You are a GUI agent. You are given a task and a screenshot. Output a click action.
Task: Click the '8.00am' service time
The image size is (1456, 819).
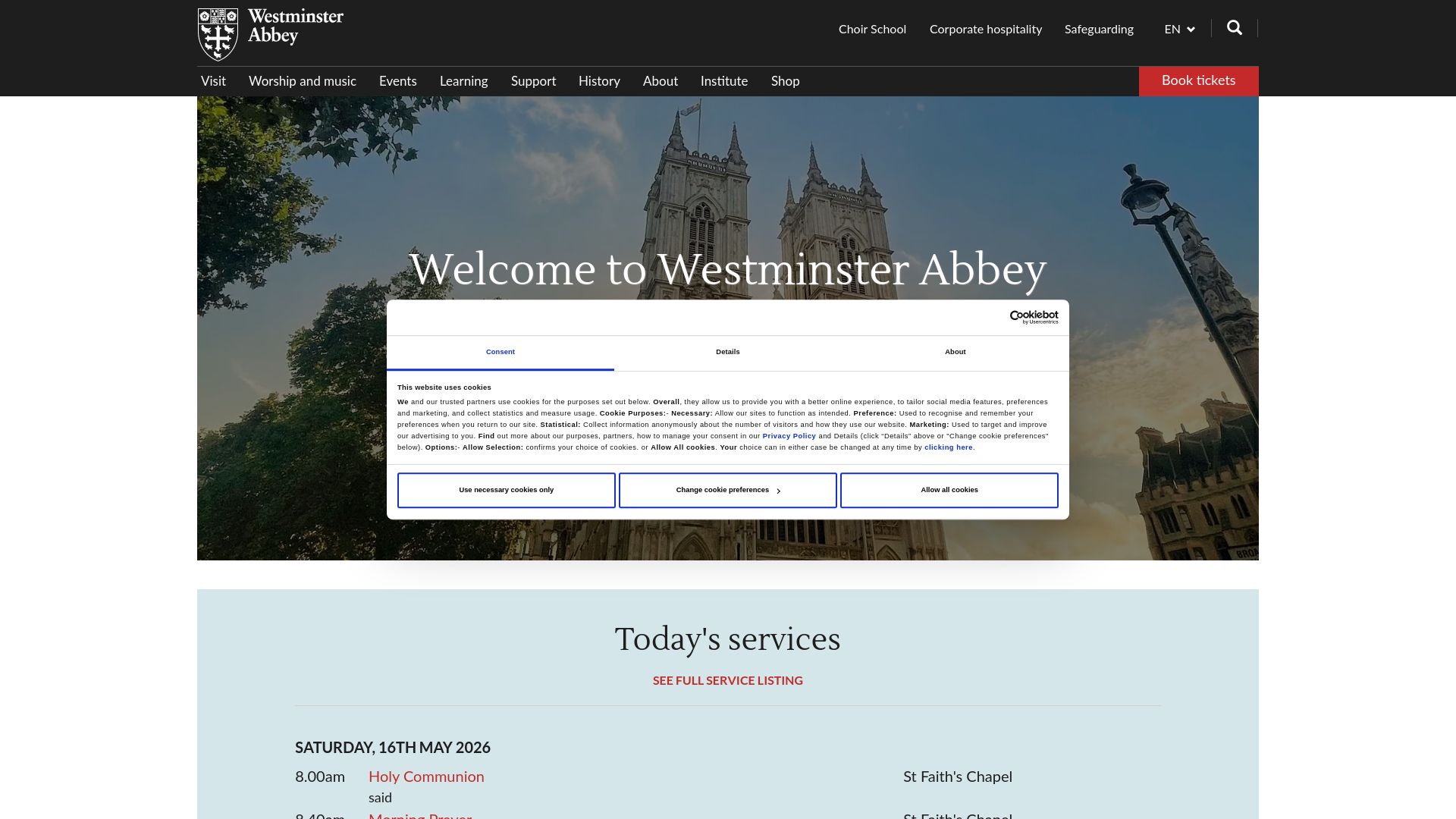coord(320,777)
